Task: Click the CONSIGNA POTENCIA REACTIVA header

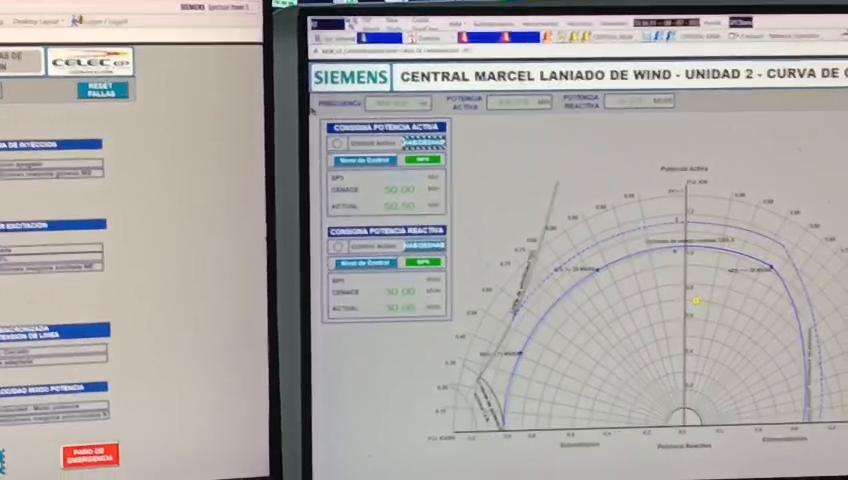Action: 387,231
